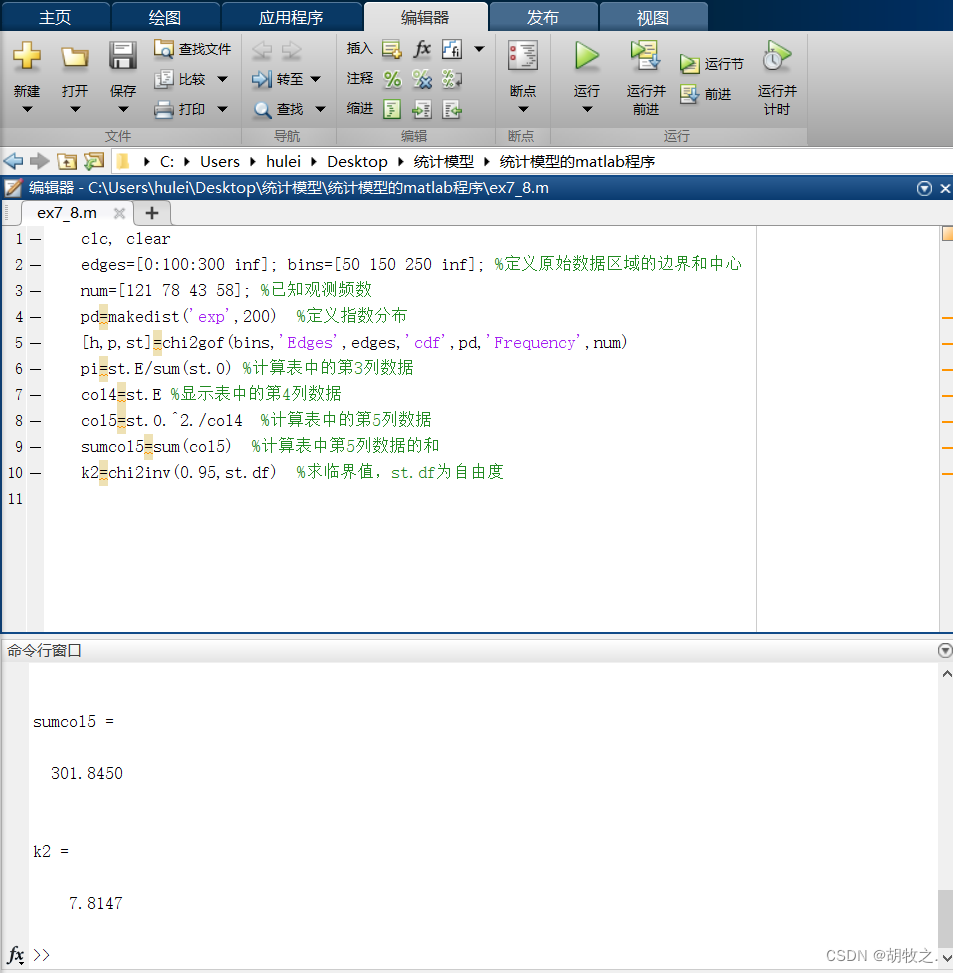This screenshot has height=973, width=953.
Task: Click the uncomment icon in 注释 row
Action: pyautogui.click(x=422, y=79)
